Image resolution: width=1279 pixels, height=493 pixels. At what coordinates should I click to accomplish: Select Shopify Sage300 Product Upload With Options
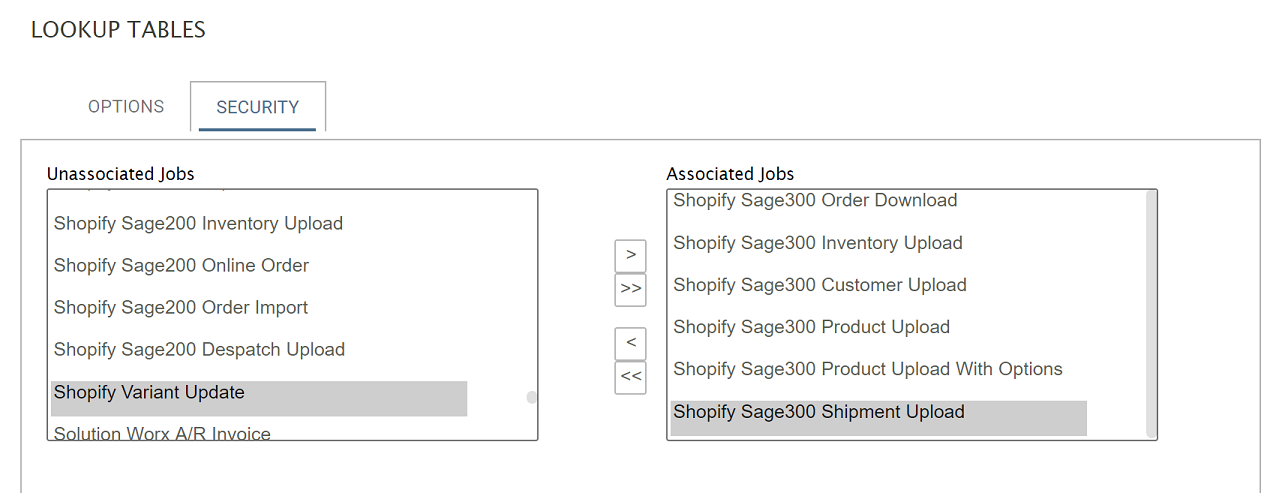click(x=867, y=369)
